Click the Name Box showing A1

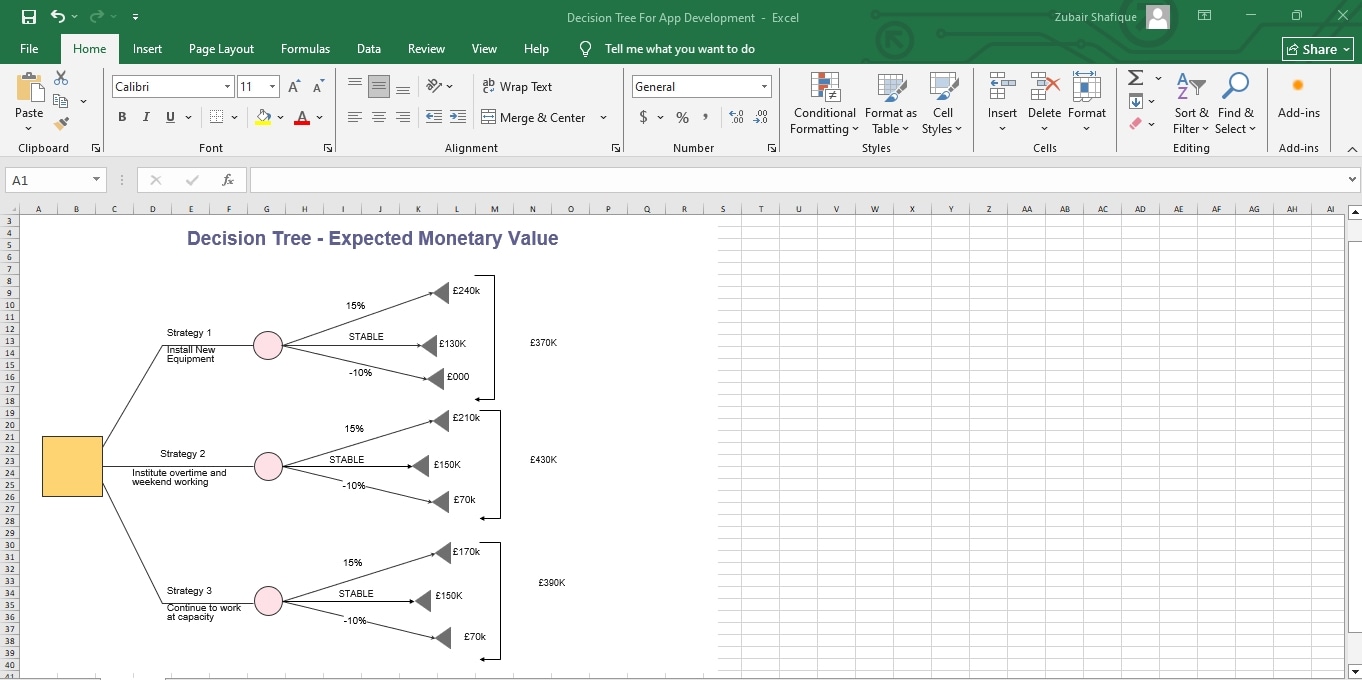tap(46, 180)
